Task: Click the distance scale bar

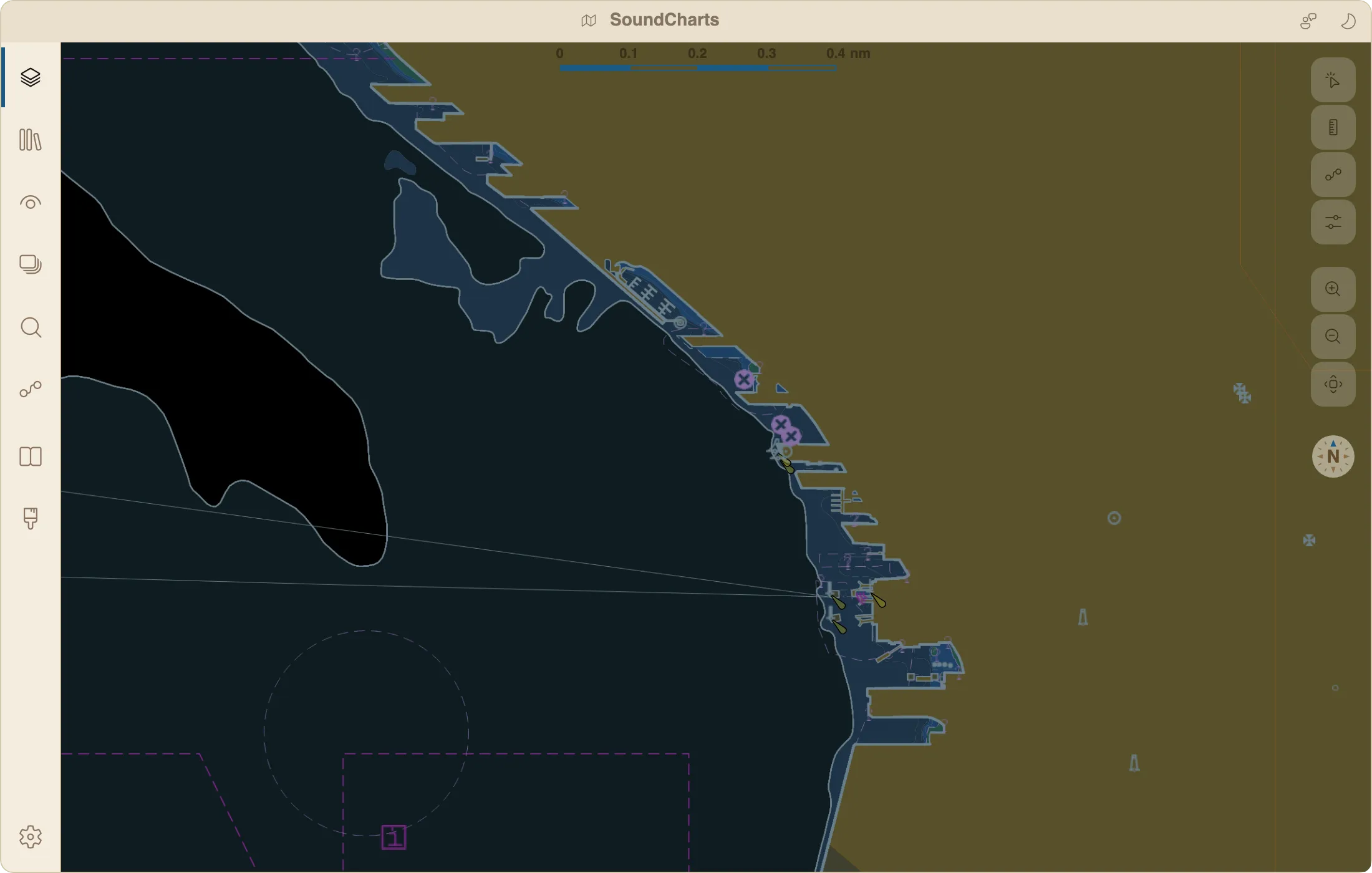Action: coord(698,68)
